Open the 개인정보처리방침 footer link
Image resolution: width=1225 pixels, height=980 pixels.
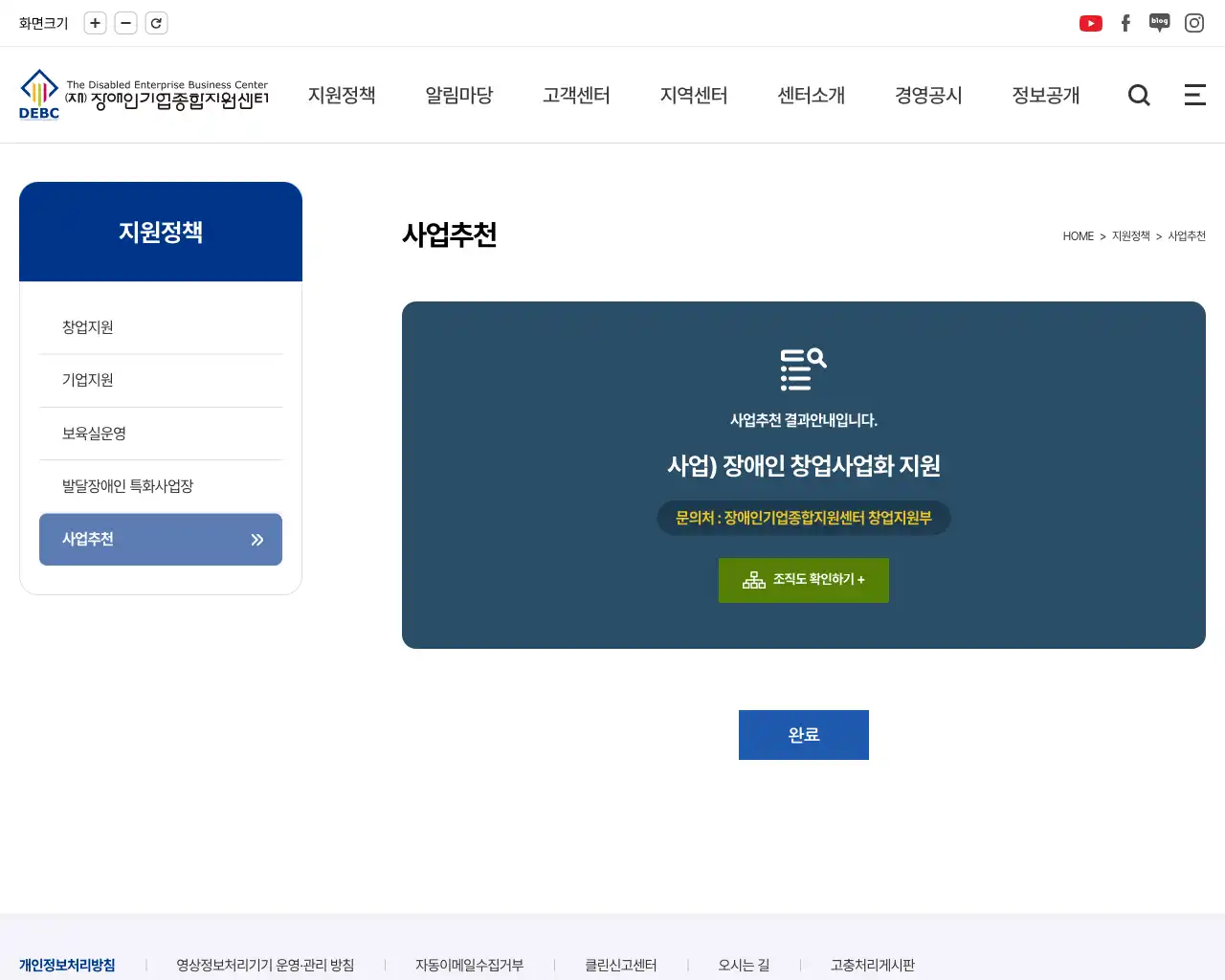[67, 965]
